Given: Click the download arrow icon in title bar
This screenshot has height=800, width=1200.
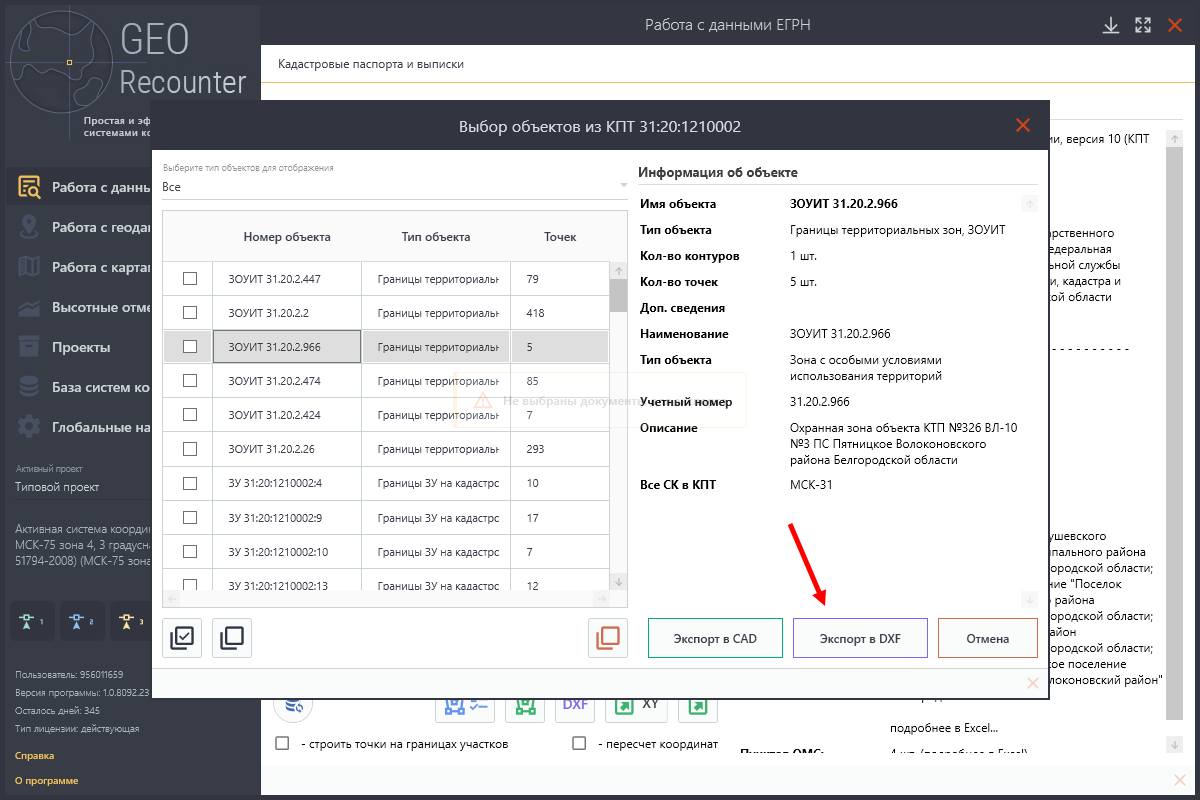Looking at the screenshot, I should (x=1110, y=26).
